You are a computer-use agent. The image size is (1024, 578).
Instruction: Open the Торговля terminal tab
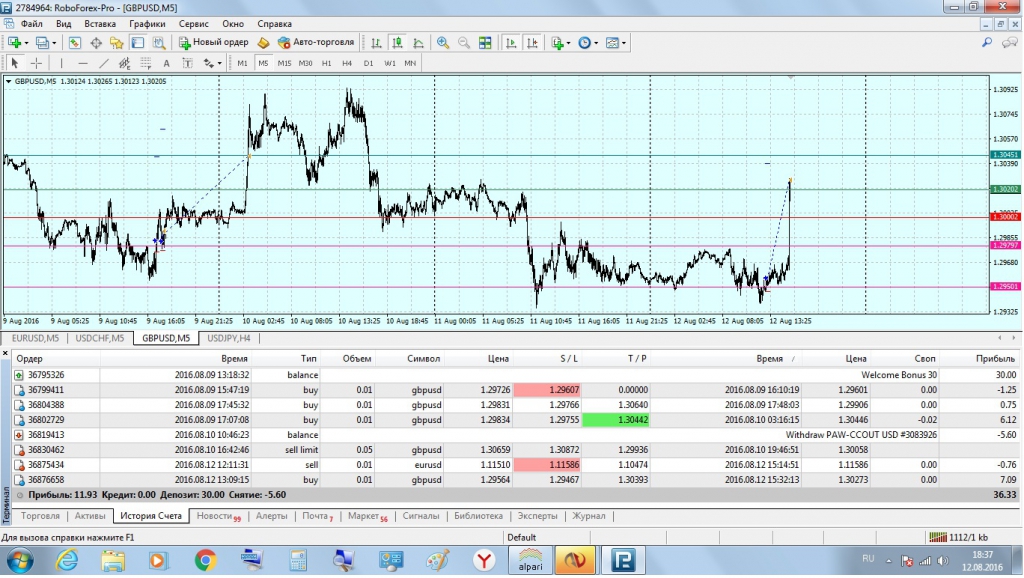click(40, 516)
